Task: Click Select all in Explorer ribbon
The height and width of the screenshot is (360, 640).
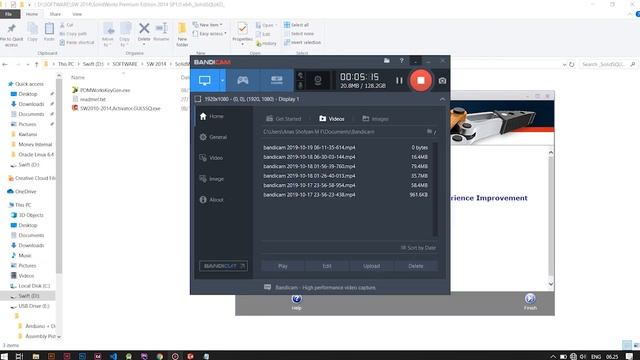Action: point(296,25)
